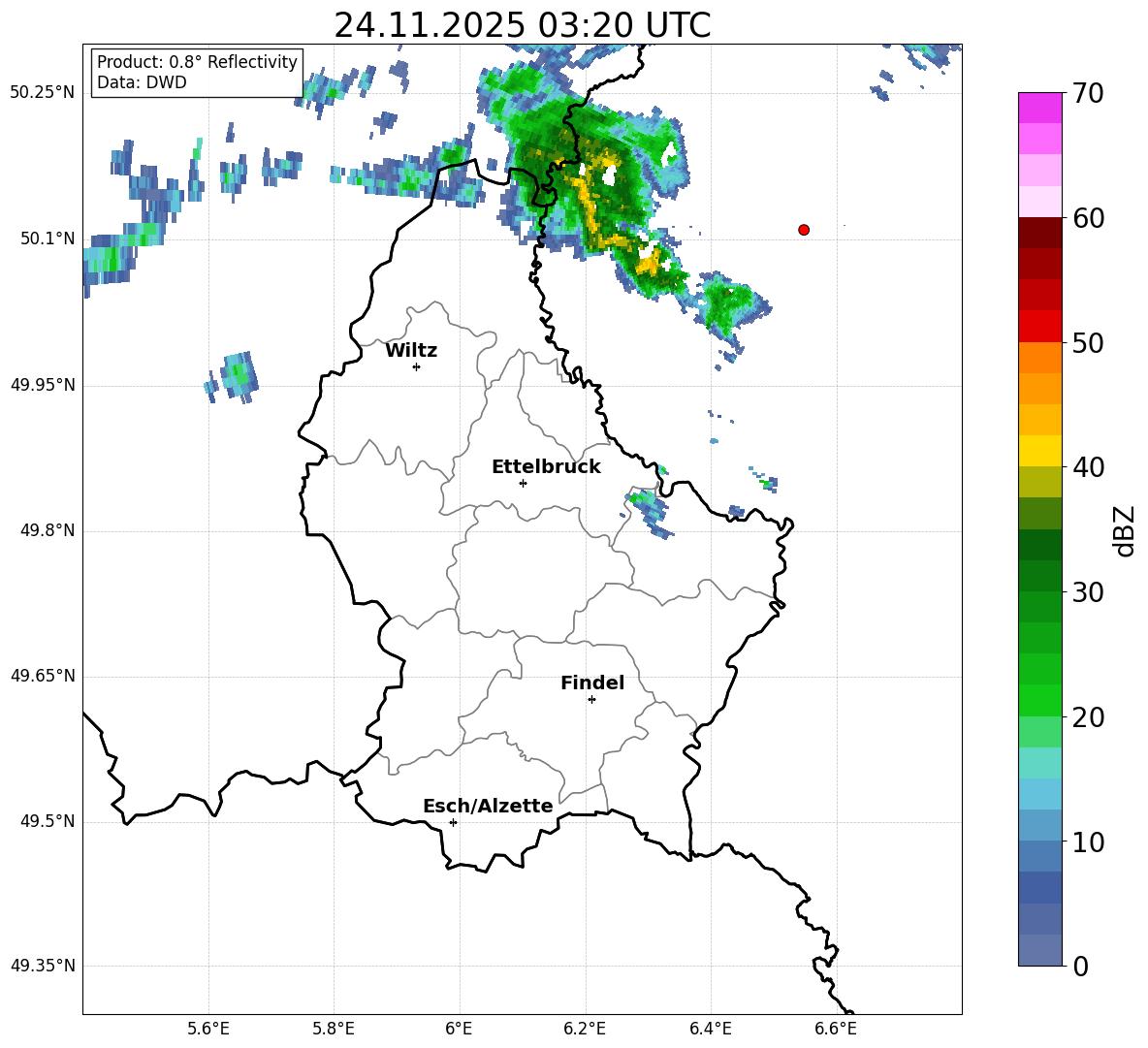Click the 6°E longitude label

pyautogui.click(x=459, y=1029)
